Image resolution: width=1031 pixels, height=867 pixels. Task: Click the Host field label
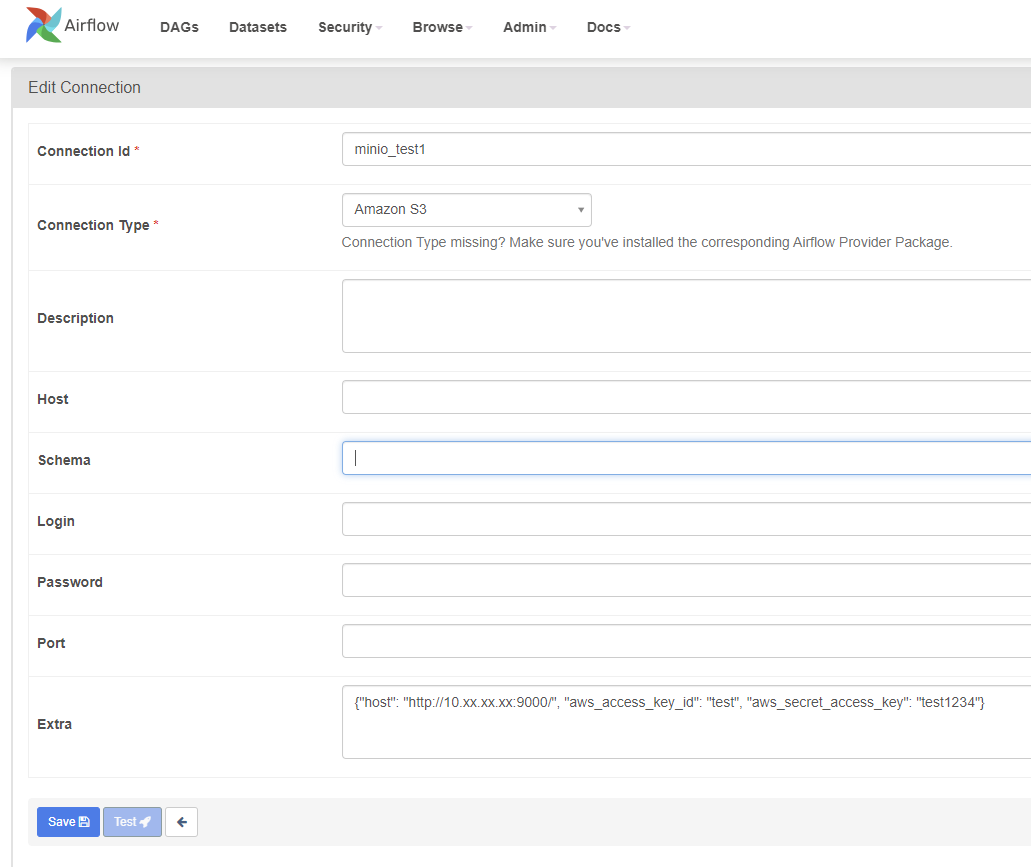[x=53, y=399]
